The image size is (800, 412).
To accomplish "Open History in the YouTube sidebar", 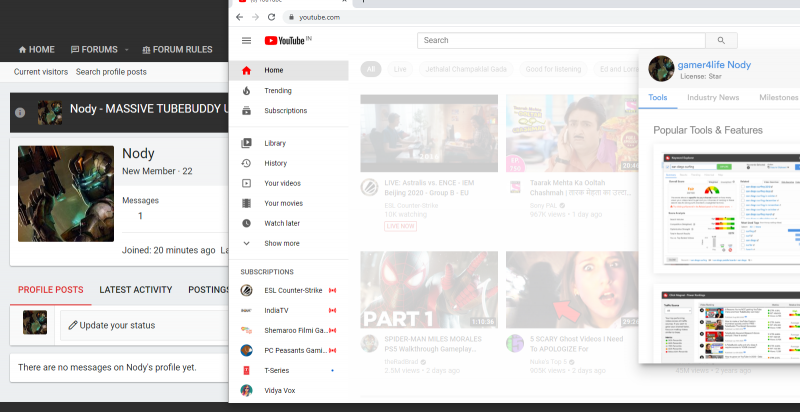I will point(275,163).
